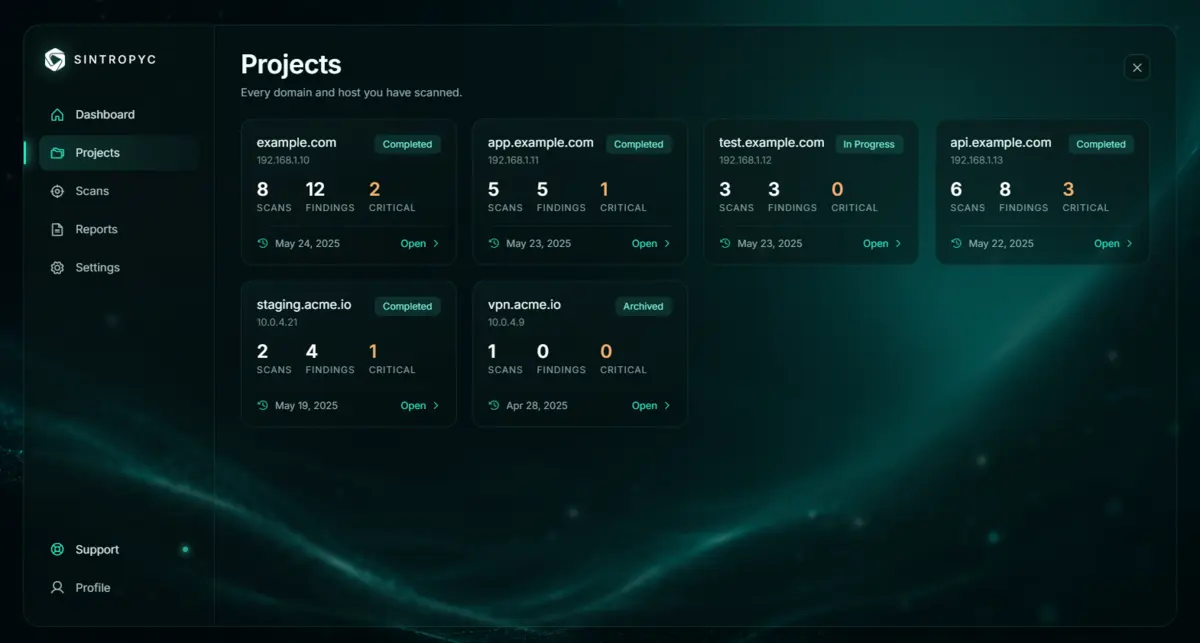Click the vpn.acme.io project title

pyautogui.click(x=524, y=304)
